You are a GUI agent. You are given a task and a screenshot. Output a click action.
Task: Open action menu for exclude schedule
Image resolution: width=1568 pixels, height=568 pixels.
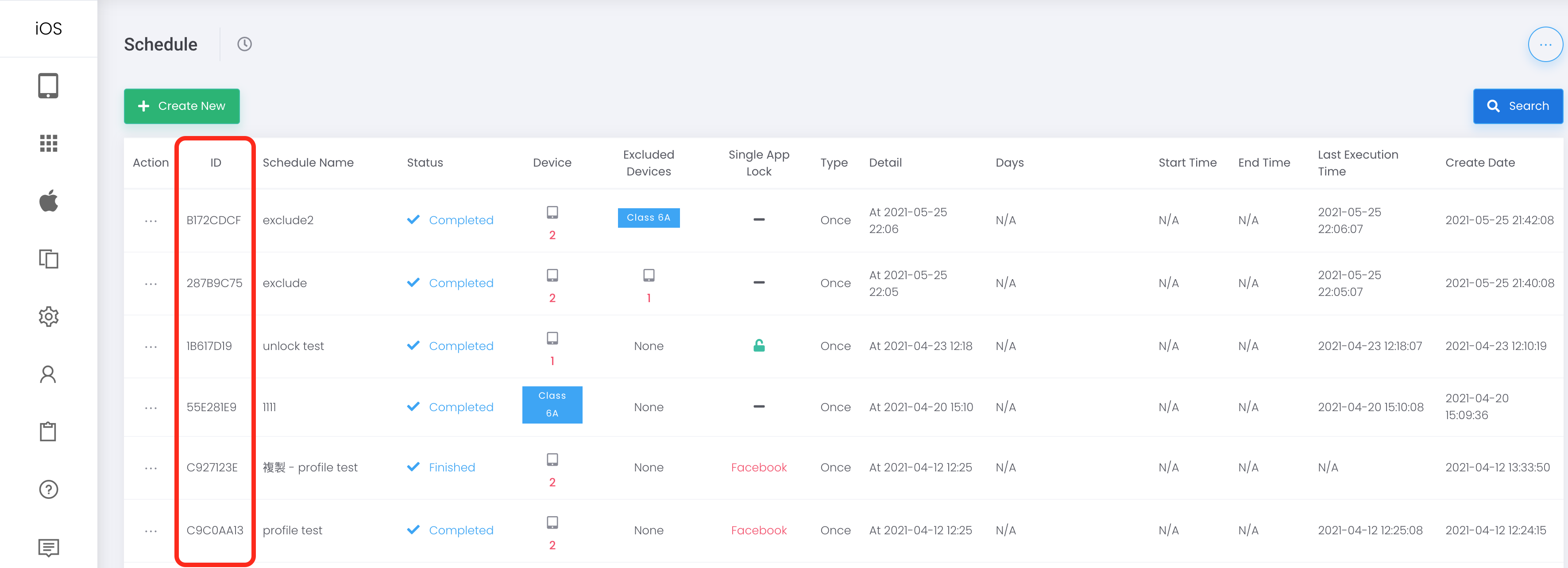click(x=151, y=284)
